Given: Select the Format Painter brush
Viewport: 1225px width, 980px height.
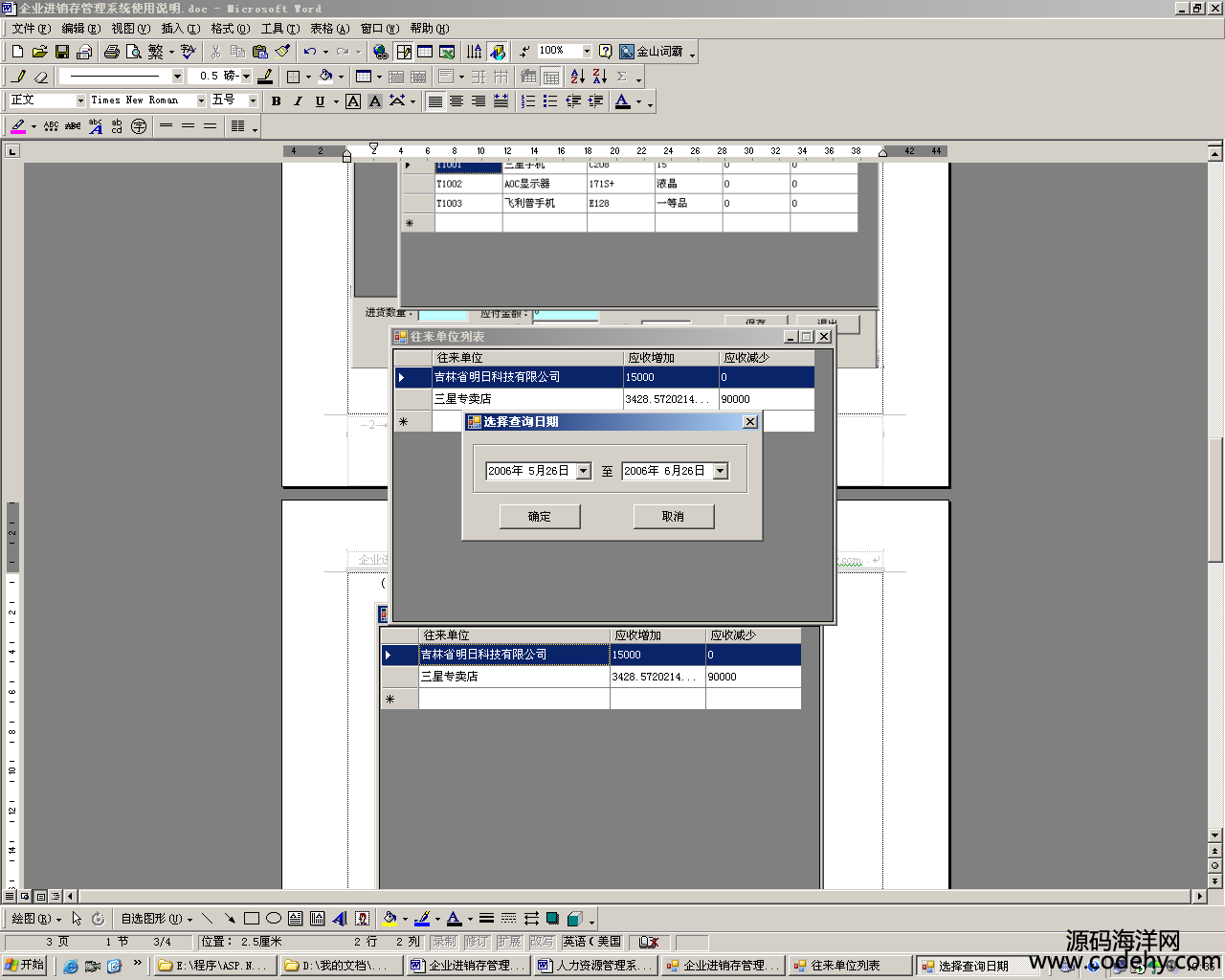Looking at the screenshot, I should click(x=282, y=52).
